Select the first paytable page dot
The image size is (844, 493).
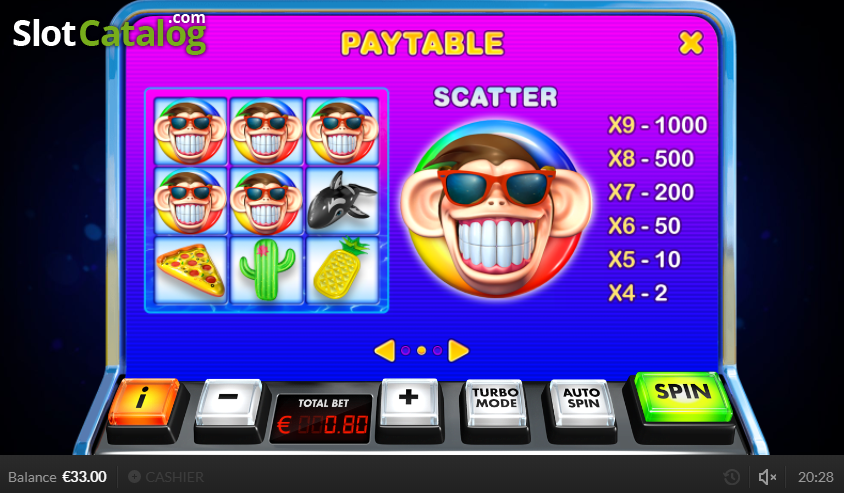pyautogui.click(x=406, y=351)
